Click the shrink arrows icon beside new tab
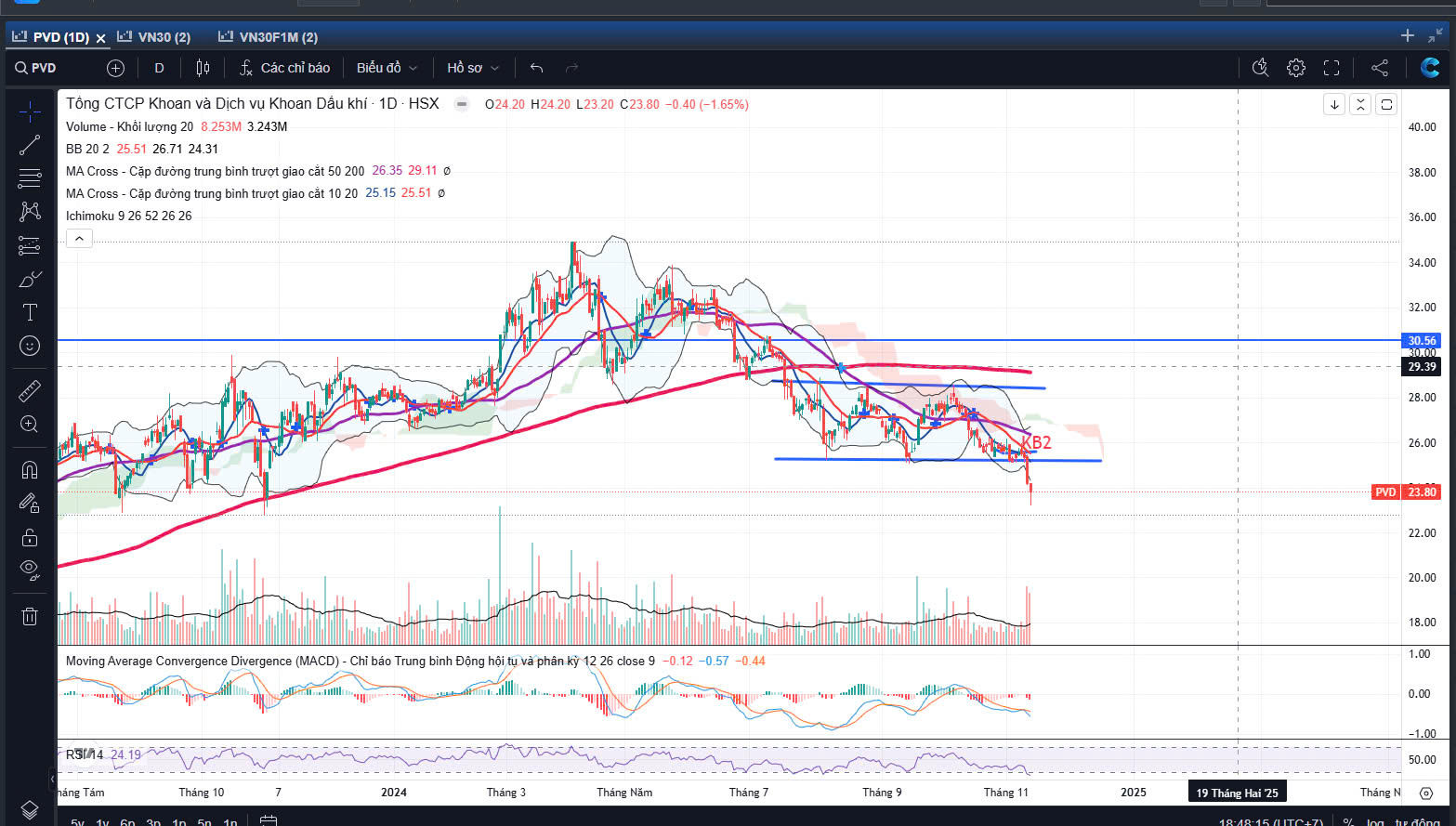The width and height of the screenshot is (1456, 826). [1436, 35]
